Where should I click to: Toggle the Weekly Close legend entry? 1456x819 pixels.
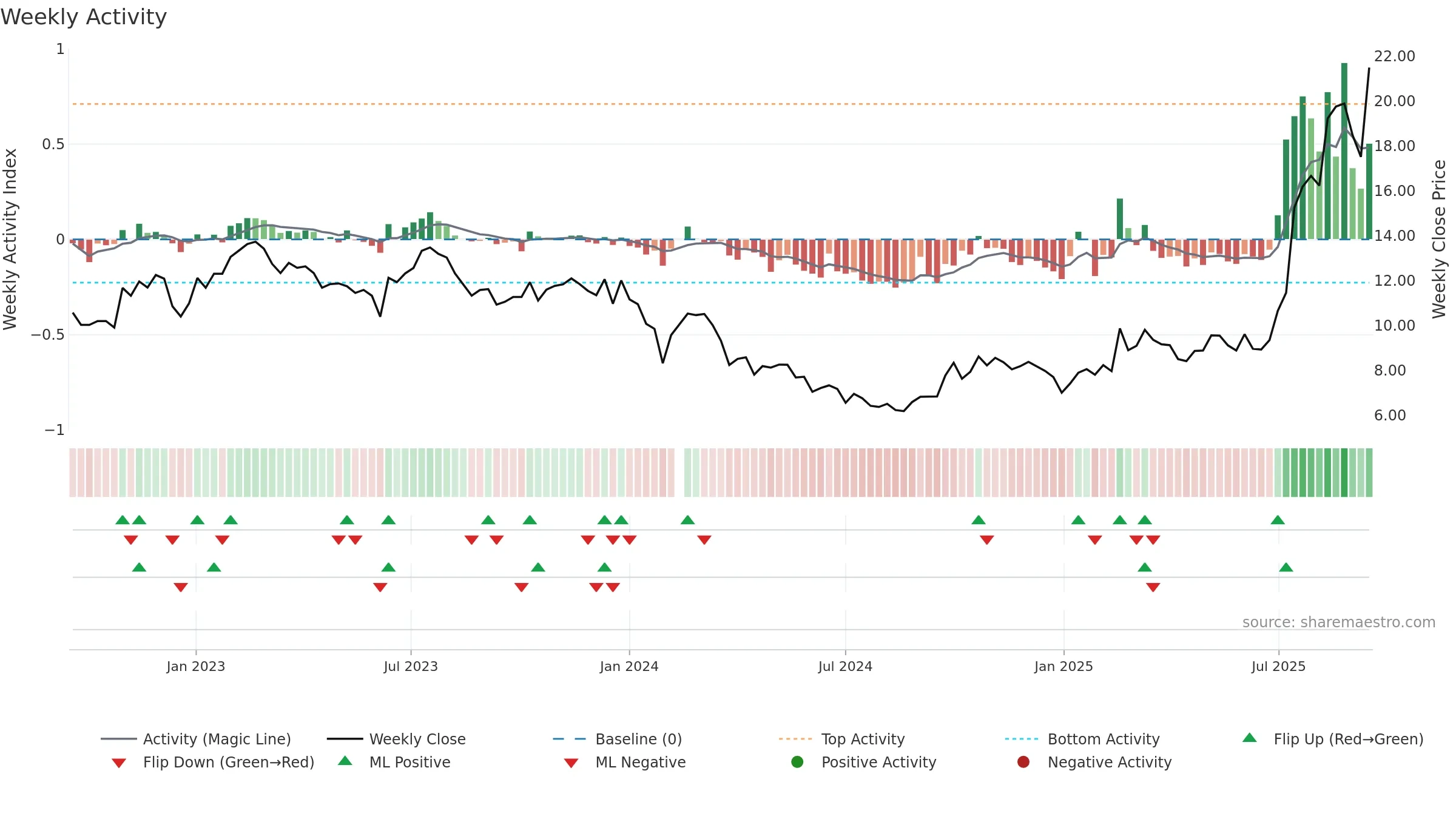pos(396,739)
